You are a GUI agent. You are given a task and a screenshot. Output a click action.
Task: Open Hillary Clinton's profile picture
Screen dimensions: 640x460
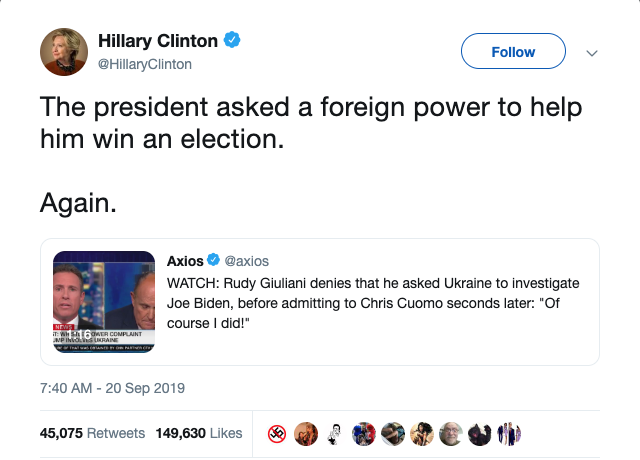[63, 52]
